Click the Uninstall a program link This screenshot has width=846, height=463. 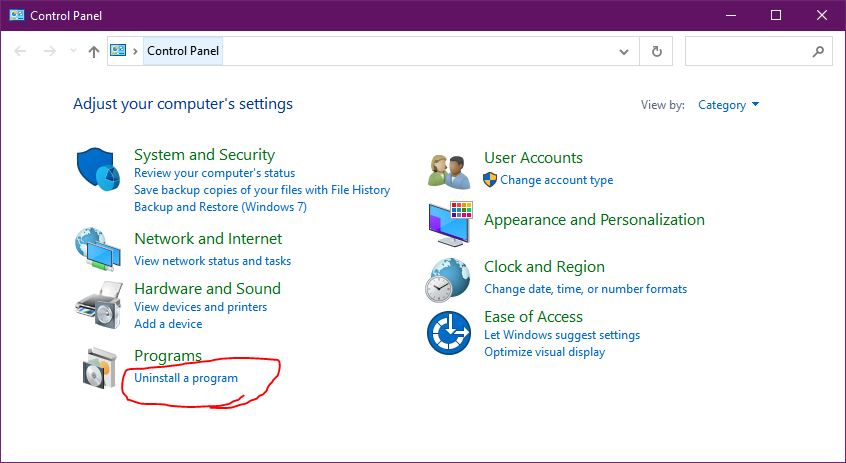pos(186,378)
